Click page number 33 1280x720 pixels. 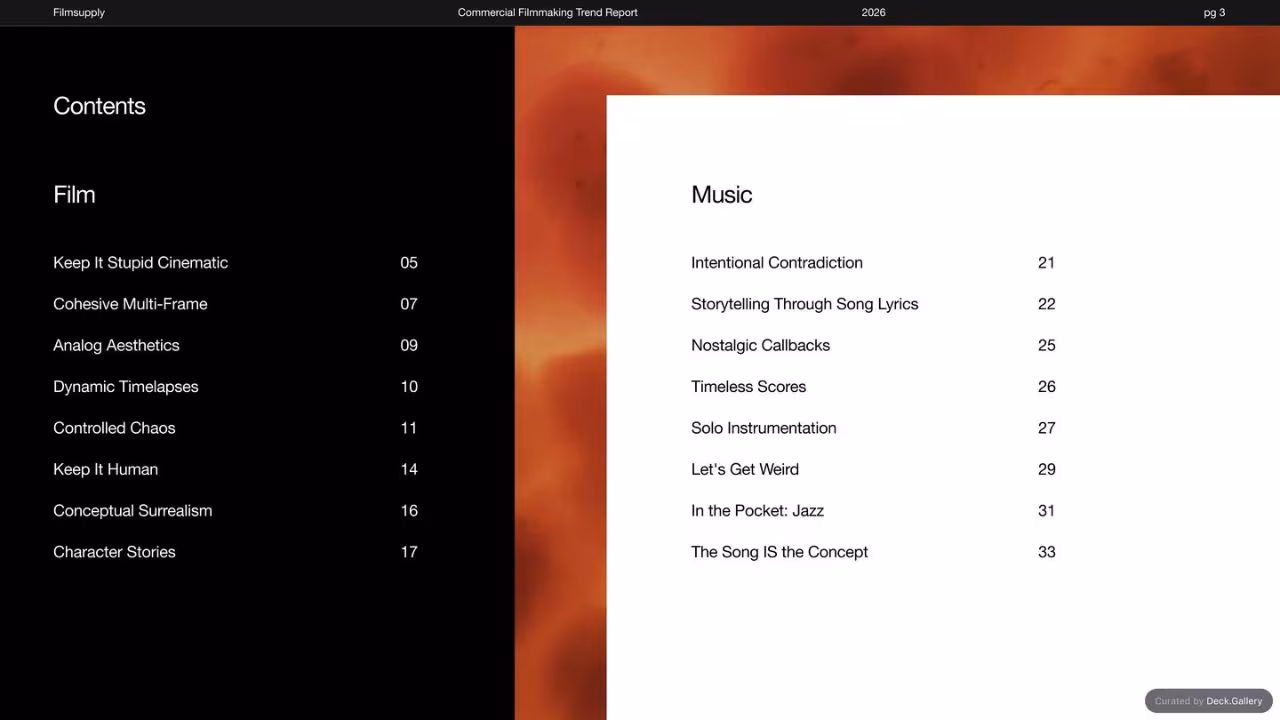(x=1046, y=552)
